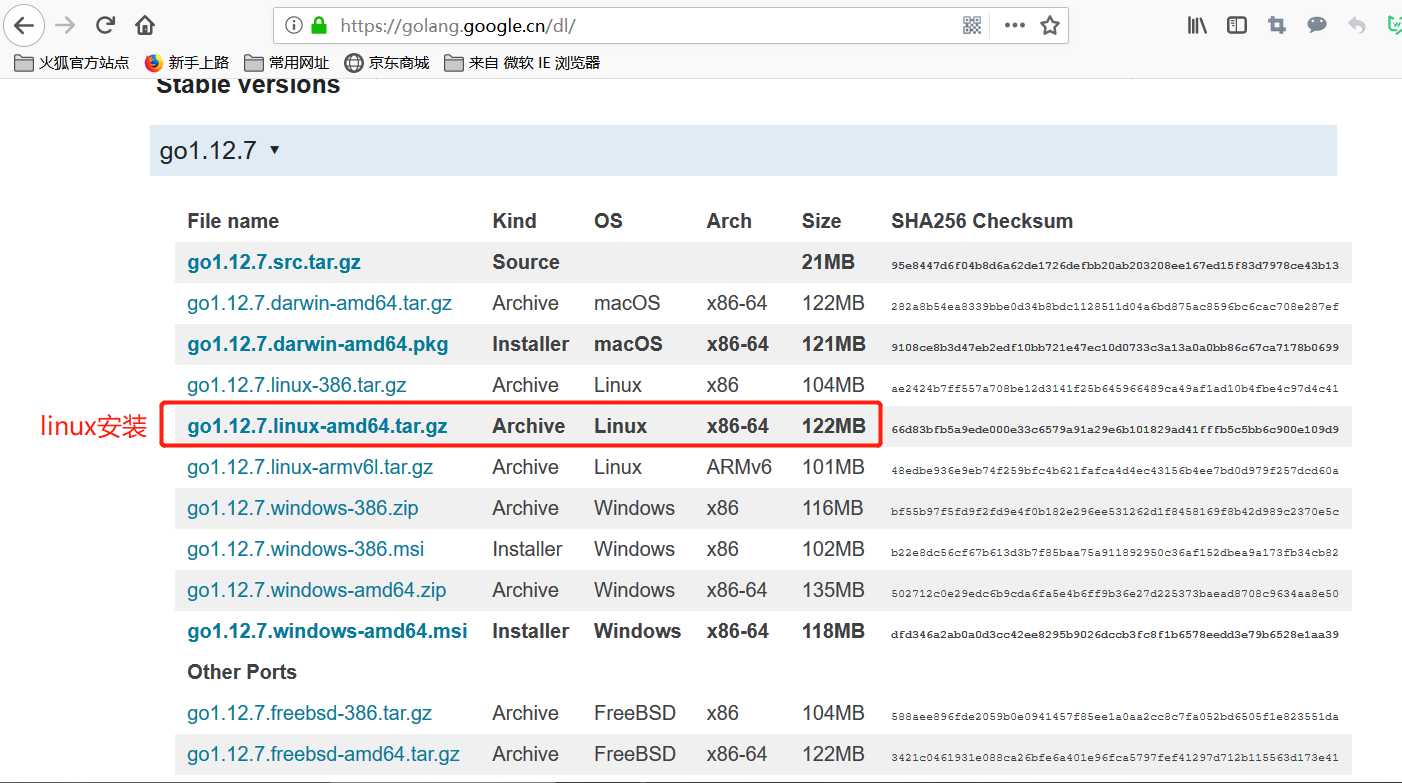
Task: Download go1.12.7.linux-armv6l.tar.gz
Action: pos(310,467)
